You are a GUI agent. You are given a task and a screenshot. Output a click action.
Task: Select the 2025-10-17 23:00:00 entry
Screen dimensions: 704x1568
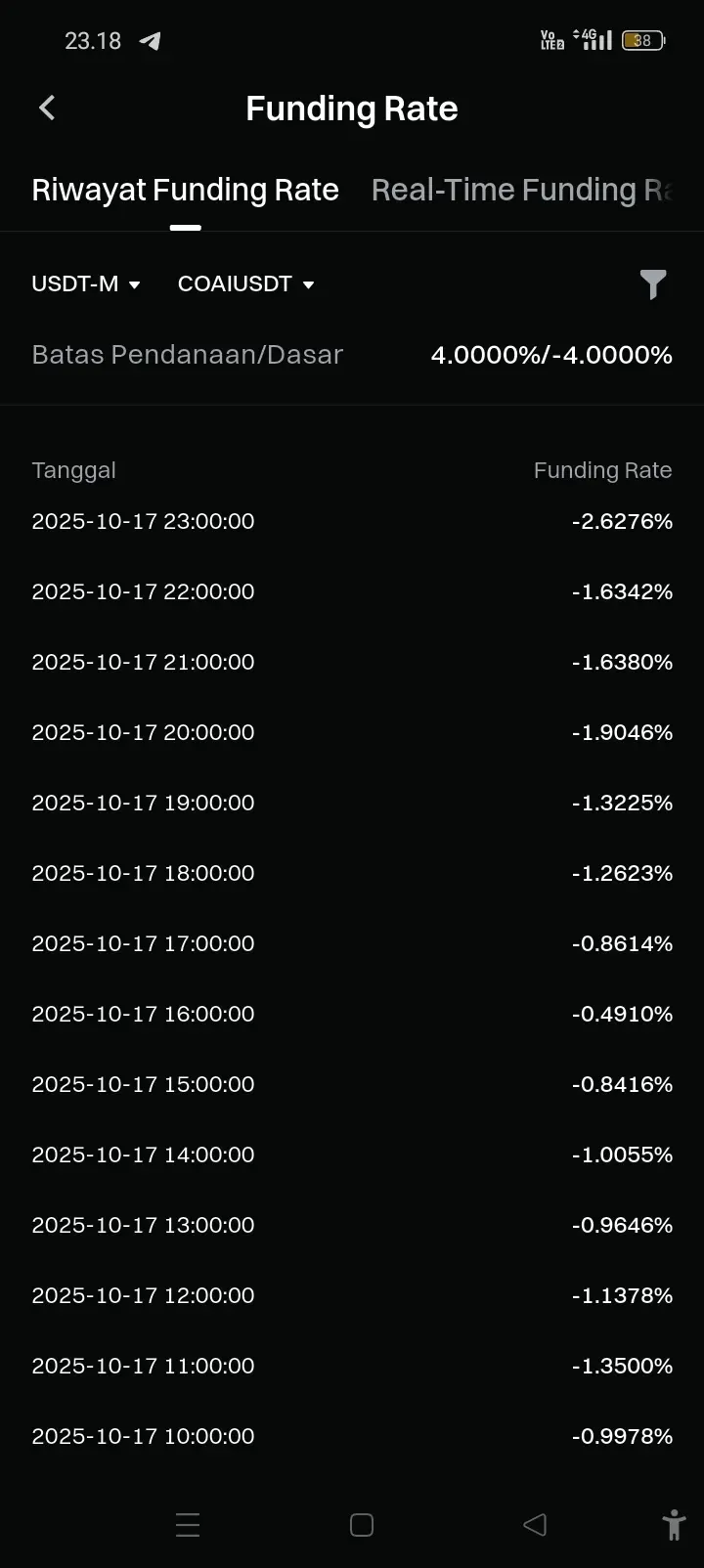143,521
